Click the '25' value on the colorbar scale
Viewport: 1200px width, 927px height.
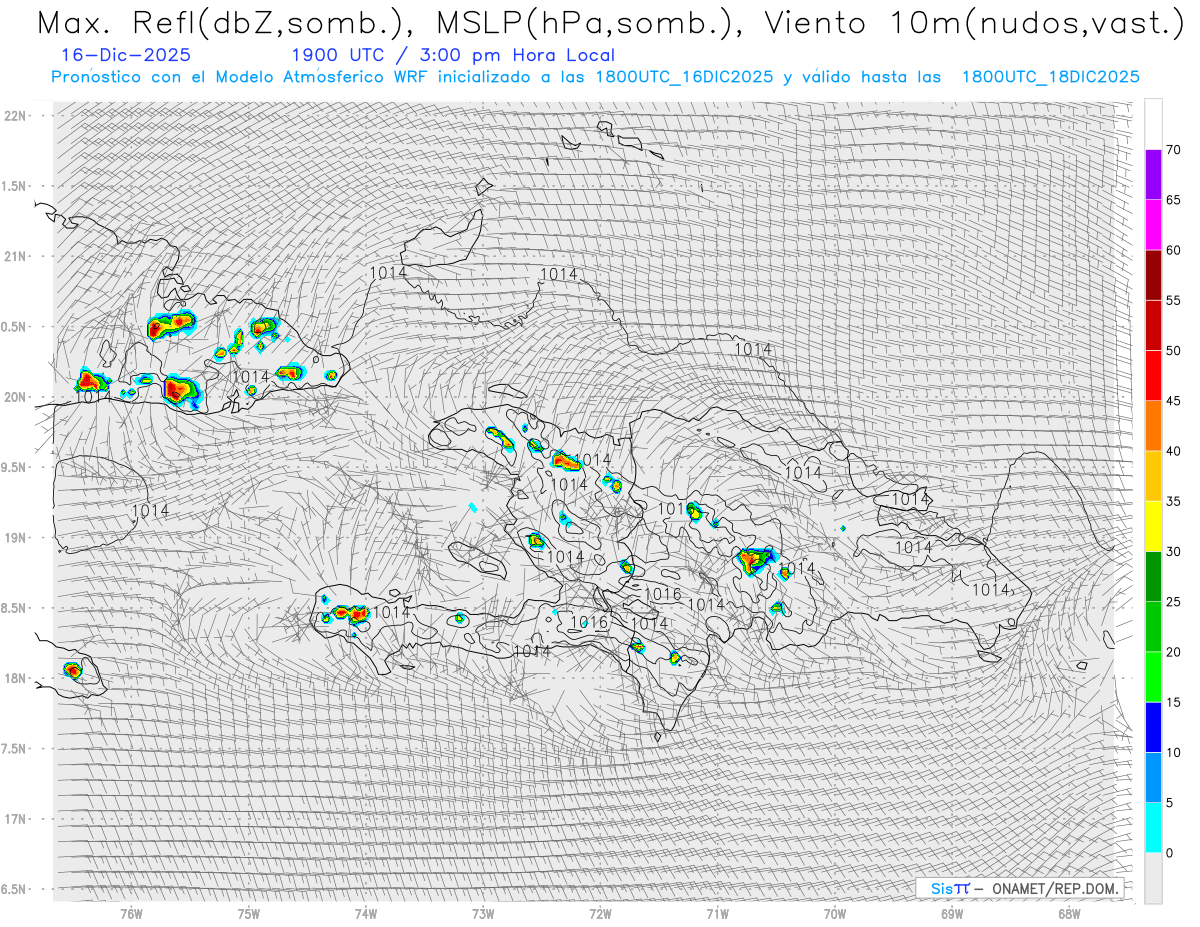click(1173, 601)
